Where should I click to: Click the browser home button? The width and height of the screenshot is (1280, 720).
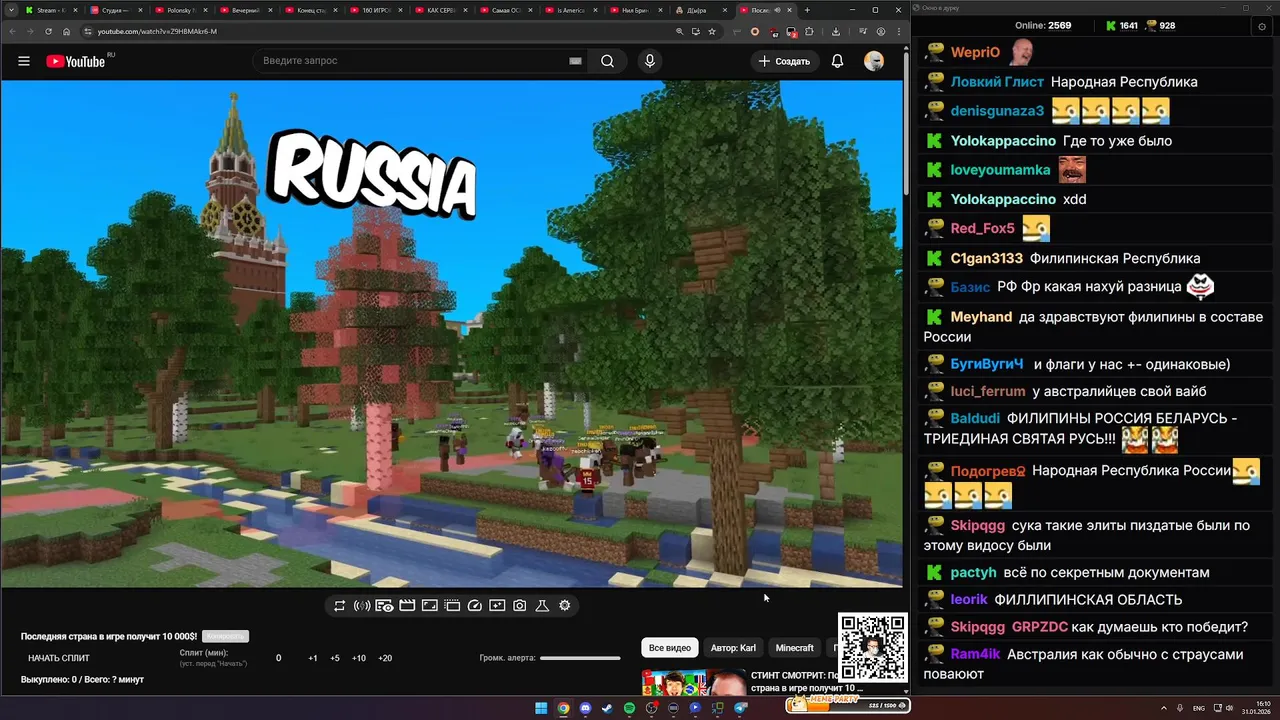click(67, 31)
